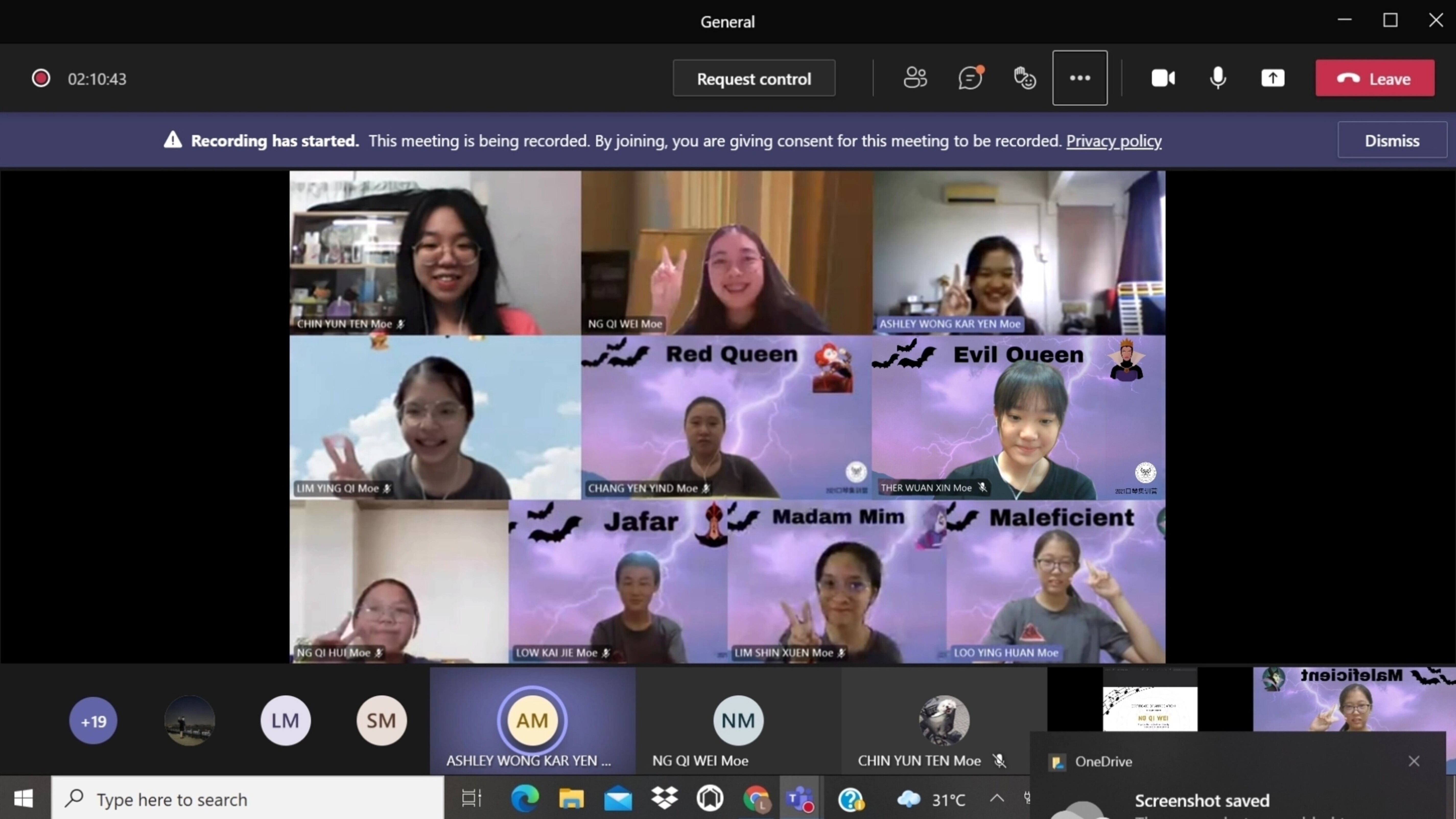Expand the hidden system tray icons chevron
1456x819 pixels.
click(x=997, y=798)
